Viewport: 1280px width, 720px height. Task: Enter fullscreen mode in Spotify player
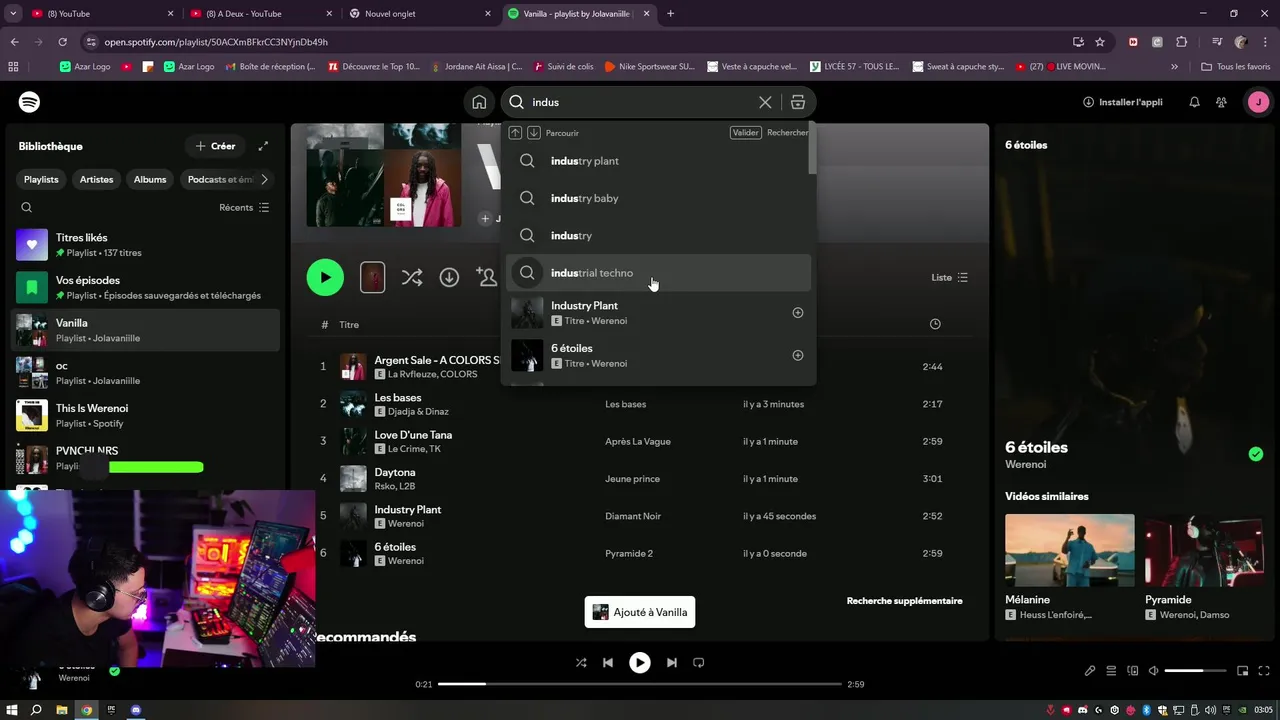tap(1263, 671)
